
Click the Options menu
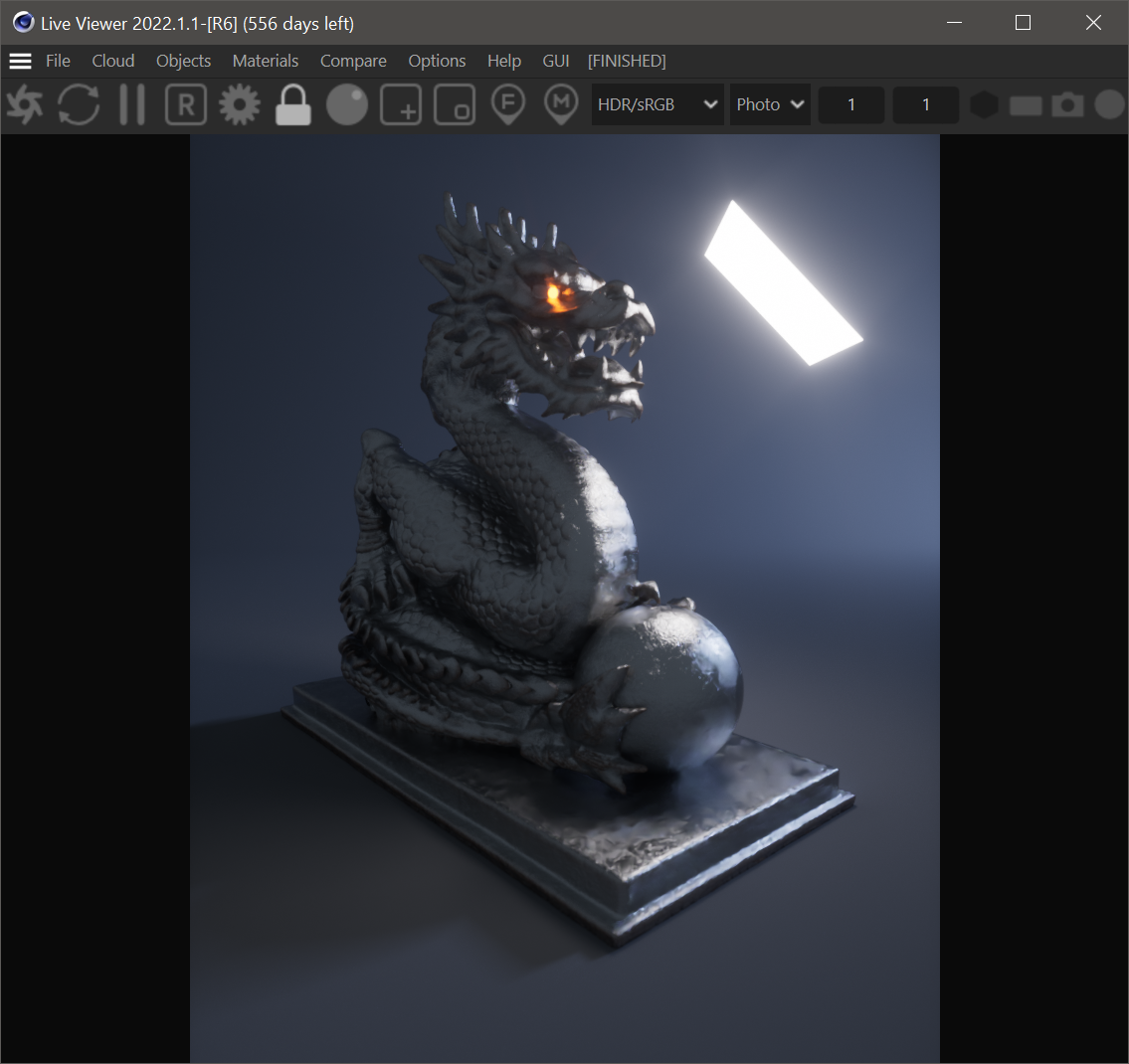point(437,61)
